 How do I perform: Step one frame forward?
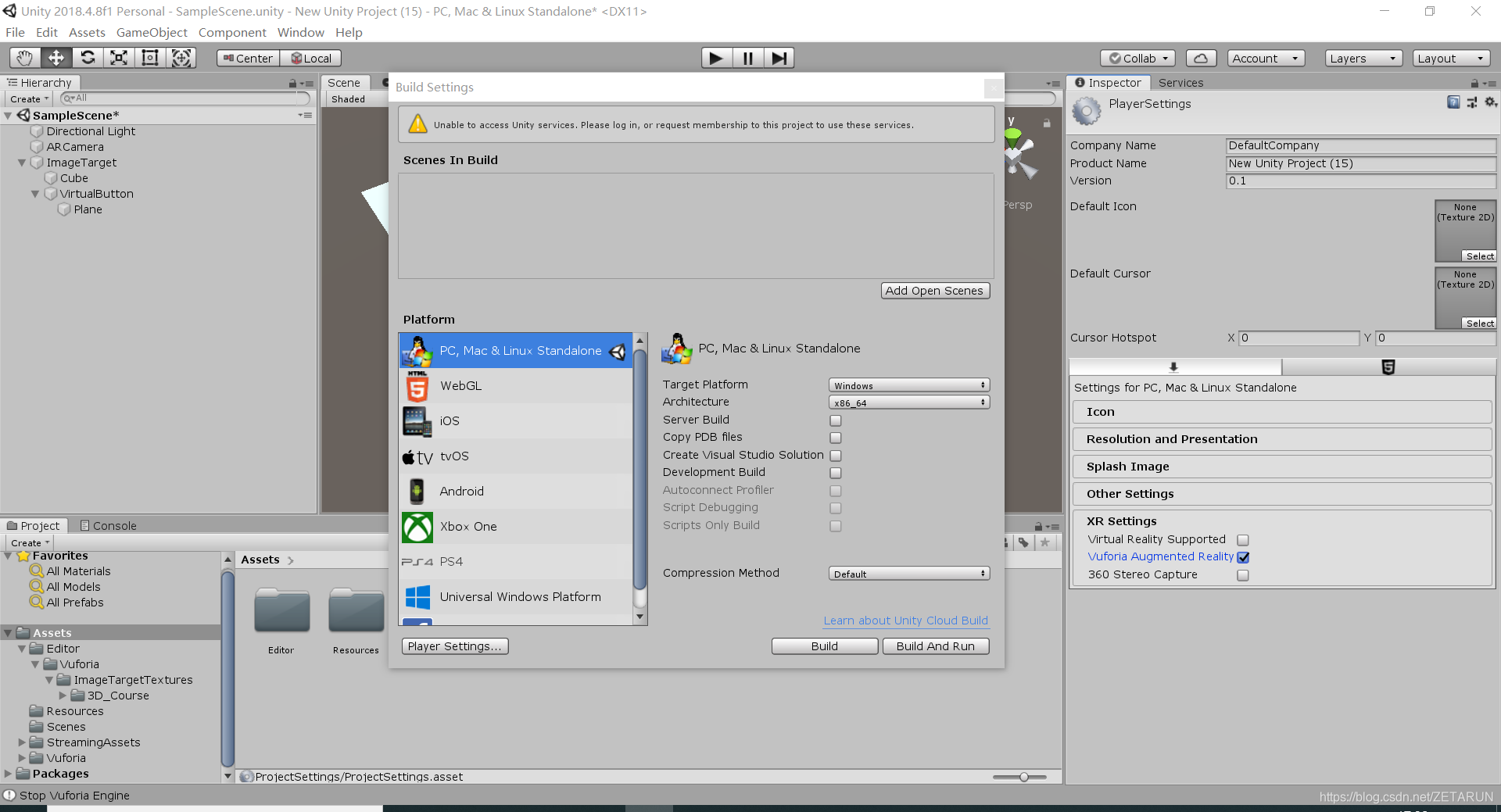click(779, 58)
